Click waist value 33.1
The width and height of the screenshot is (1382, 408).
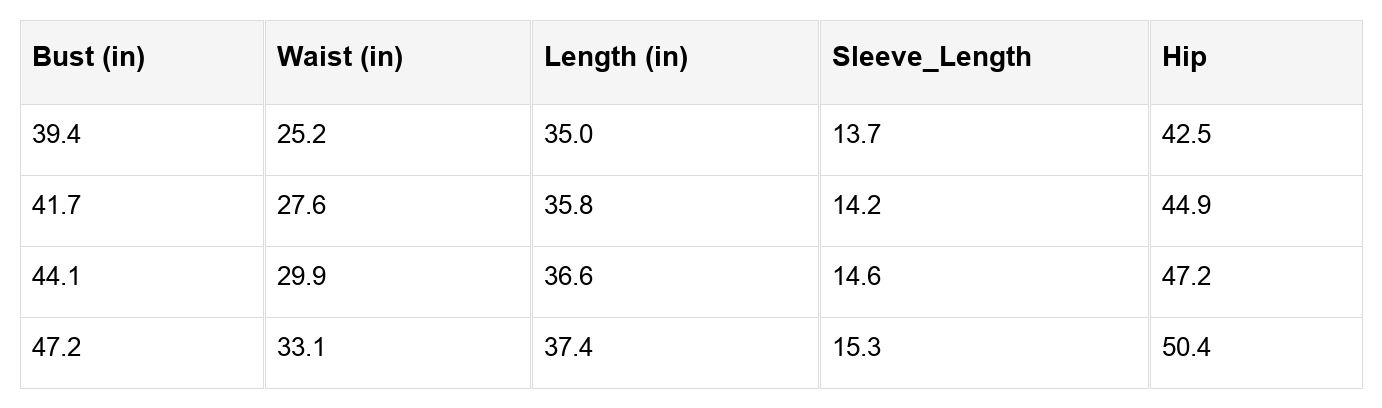301,348
